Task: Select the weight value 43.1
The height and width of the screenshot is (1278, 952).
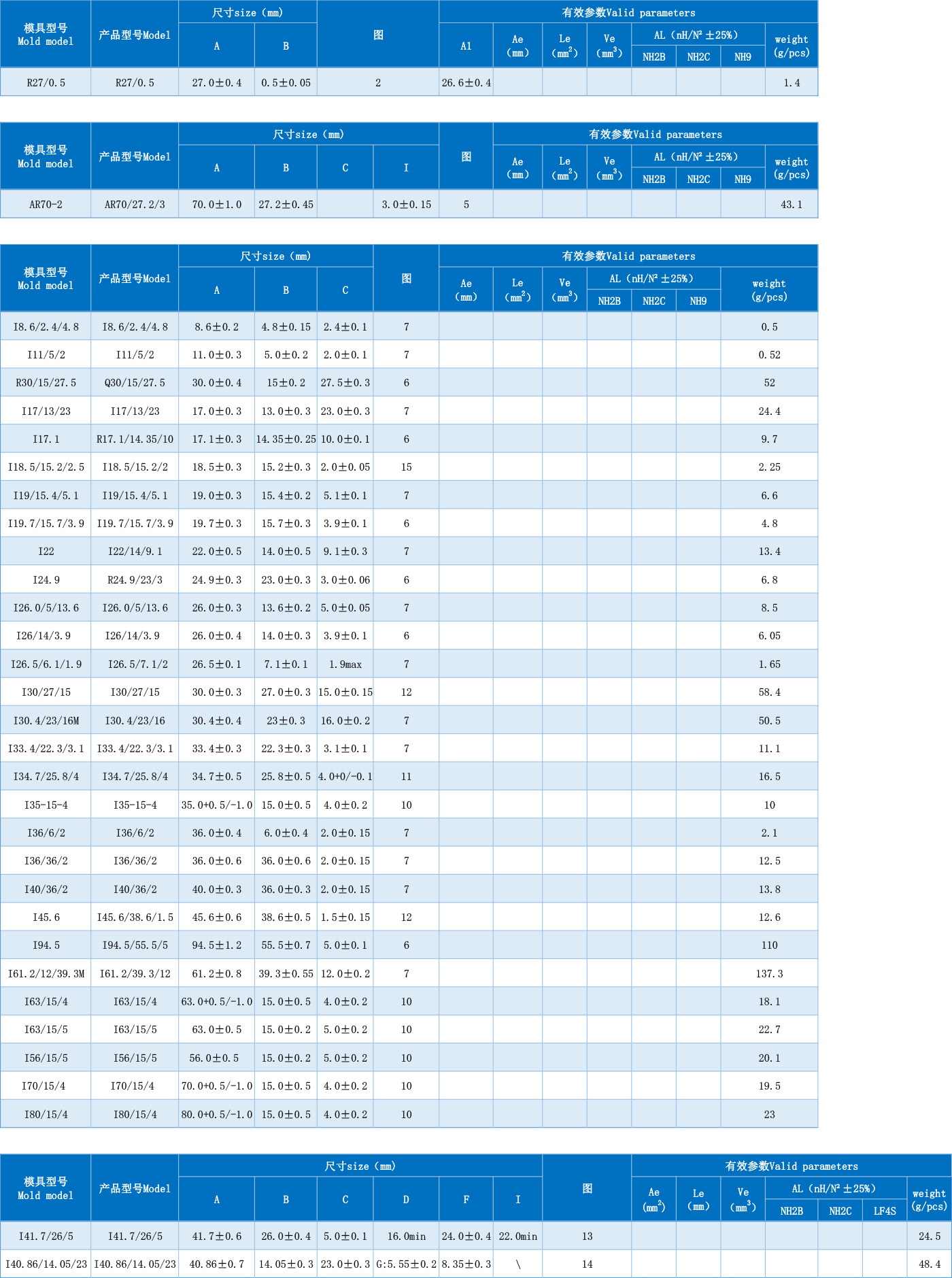Action: coord(791,204)
